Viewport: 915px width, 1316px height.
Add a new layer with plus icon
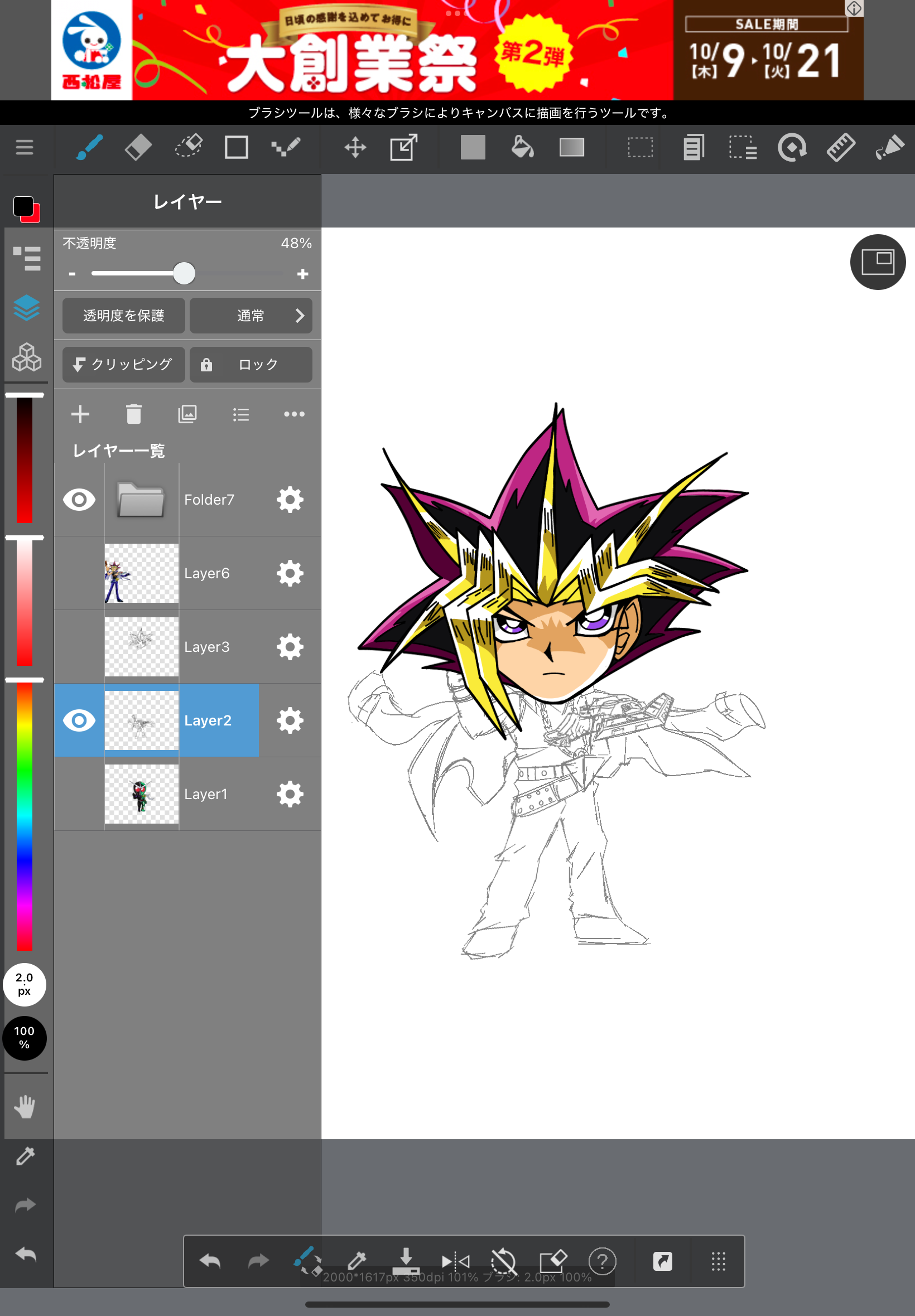click(80, 414)
